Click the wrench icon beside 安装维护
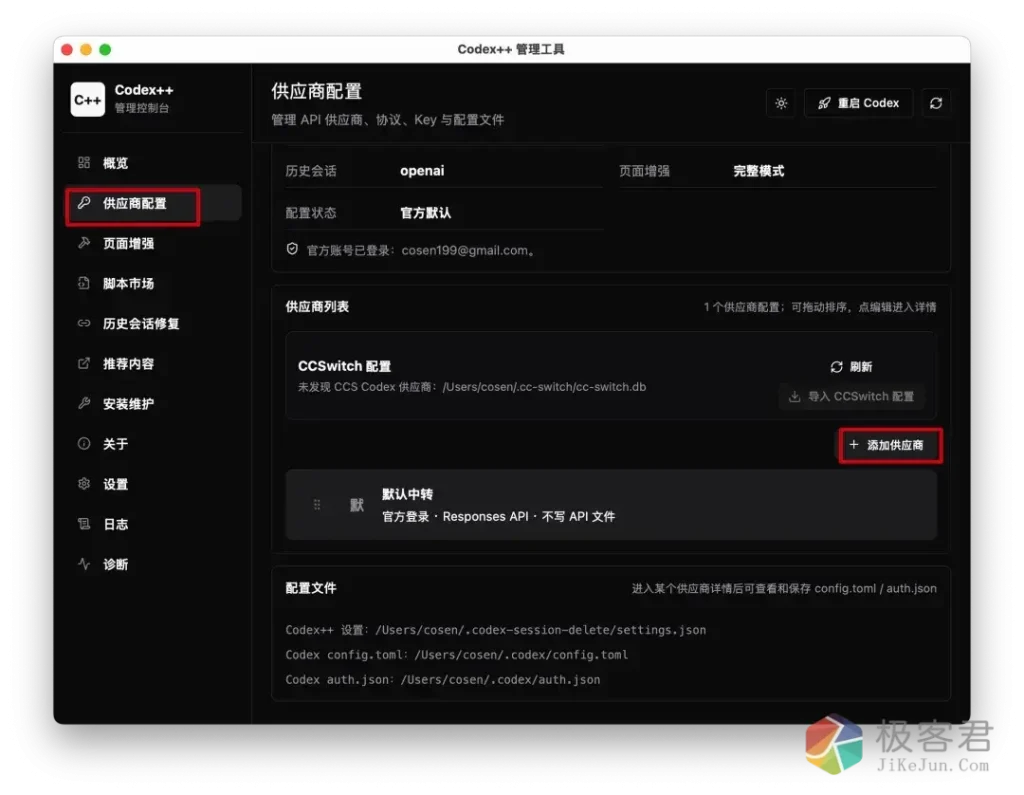Image resolution: width=1024 pixels, height=795 pixels. pos(84,403)
